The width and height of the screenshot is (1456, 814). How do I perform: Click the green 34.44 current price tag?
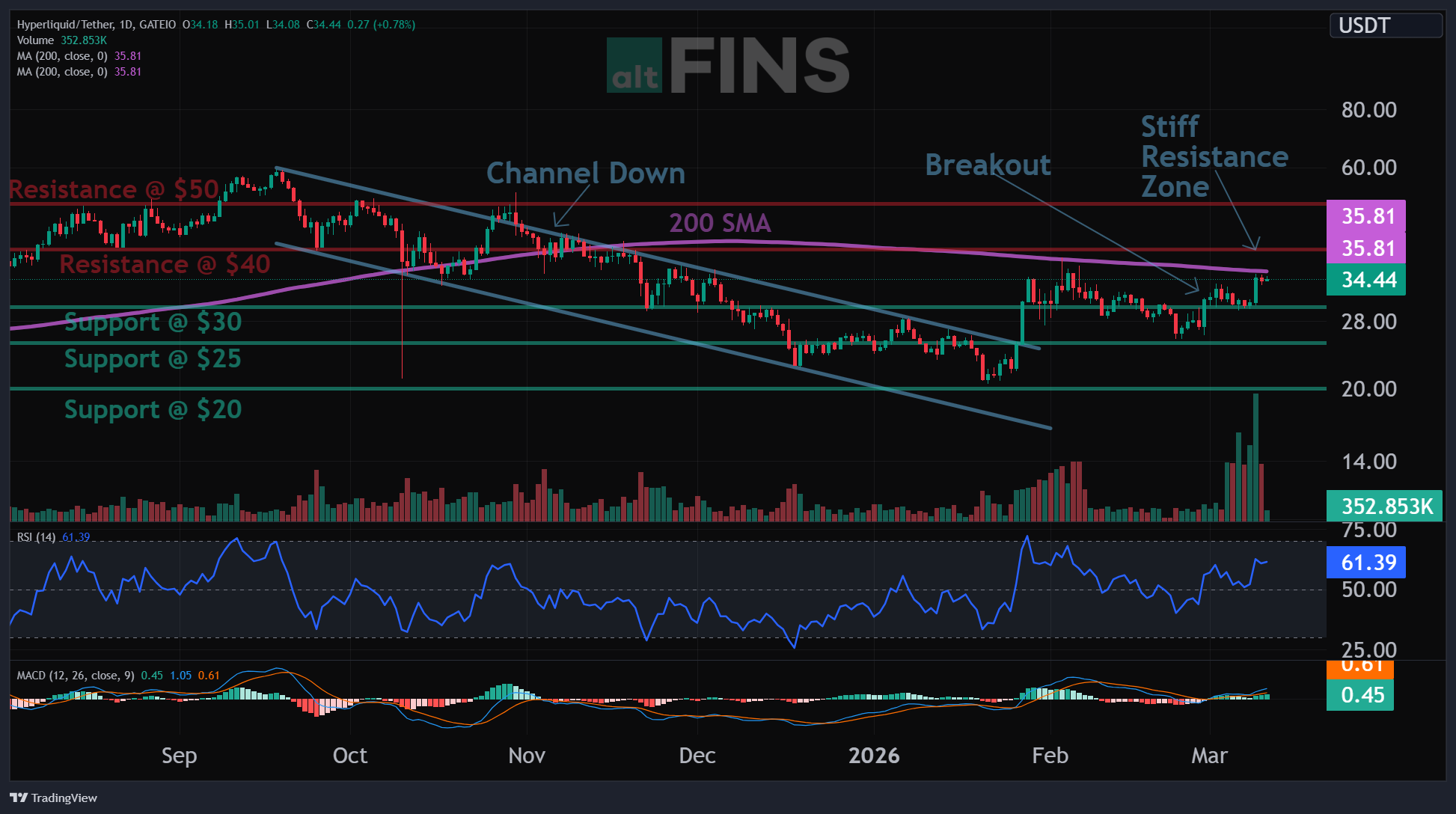pos(1366,280)
